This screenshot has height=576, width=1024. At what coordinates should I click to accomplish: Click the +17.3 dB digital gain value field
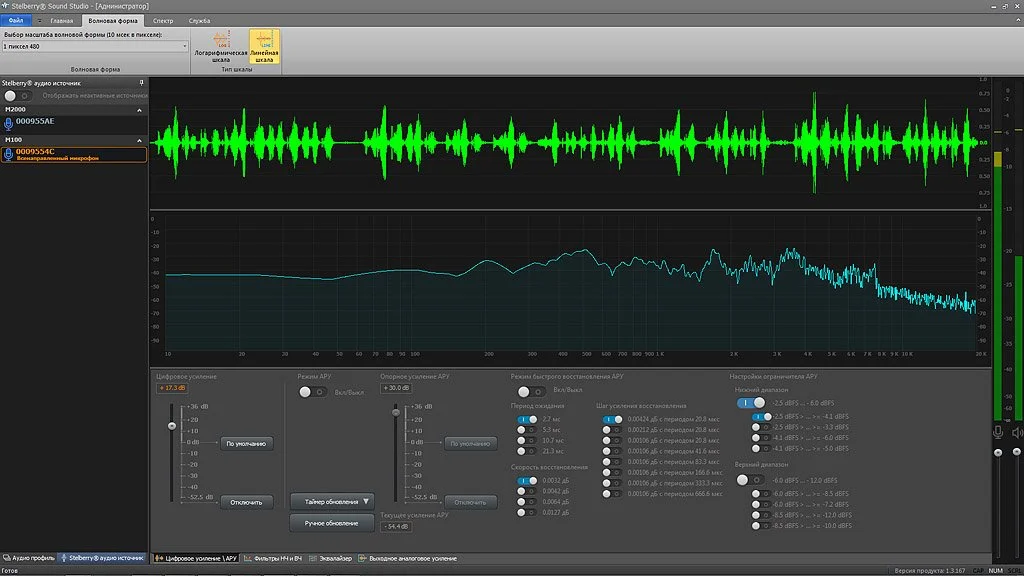(172, 388)
